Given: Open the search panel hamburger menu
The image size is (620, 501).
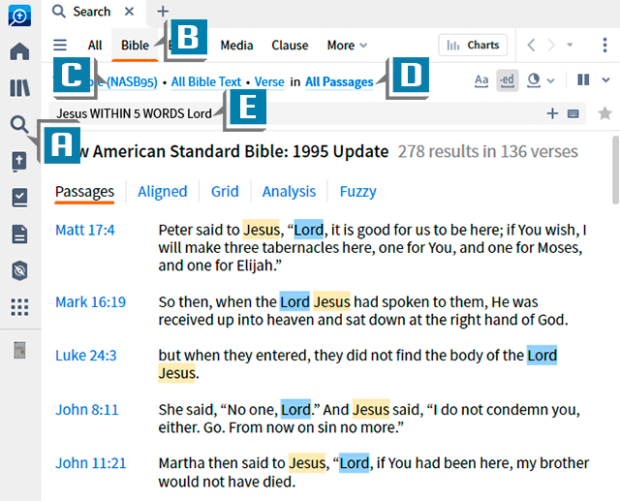Looking at the screenshot, I should point(61,45).
